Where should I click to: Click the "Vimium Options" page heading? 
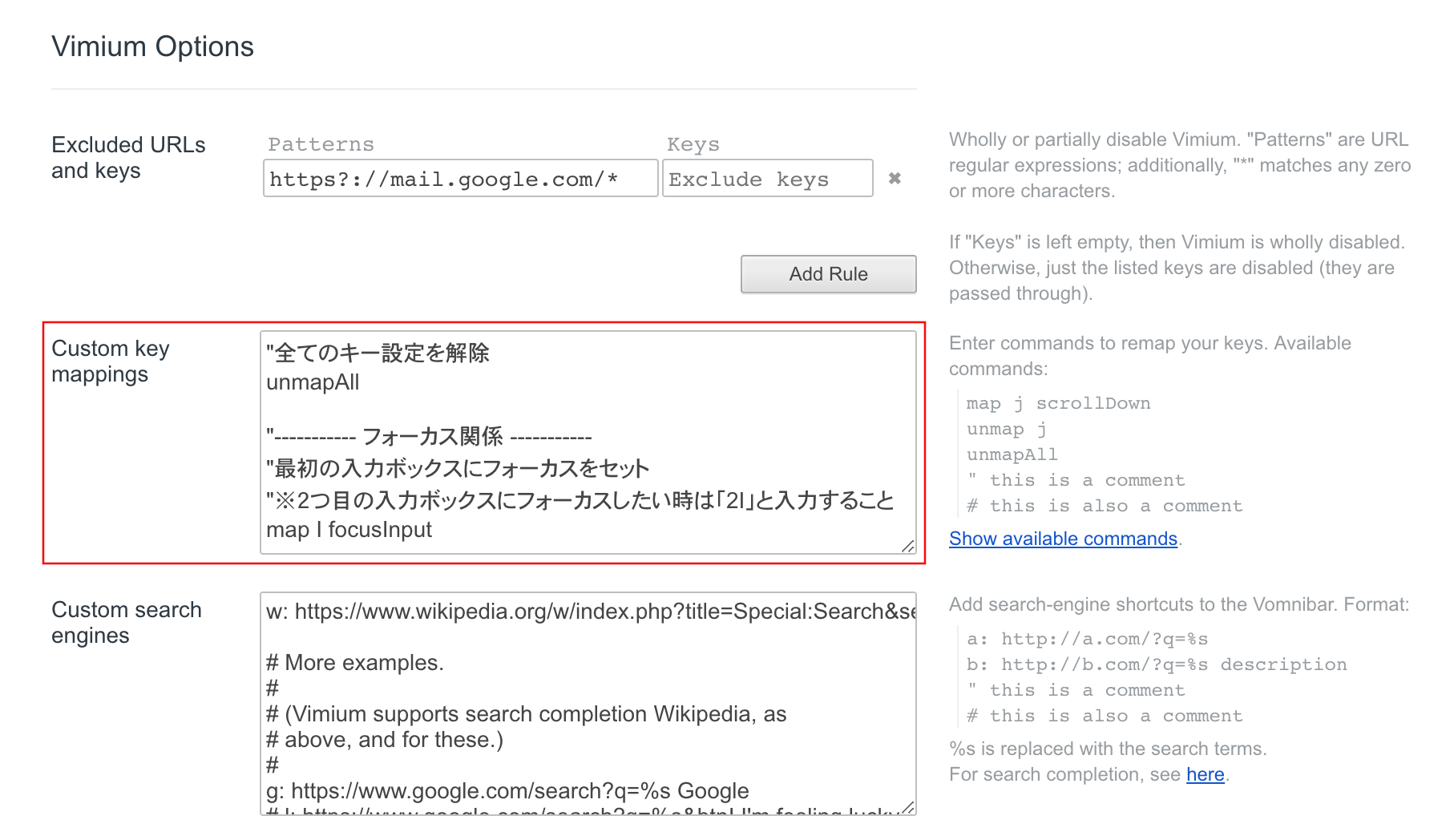click(151, 46)
